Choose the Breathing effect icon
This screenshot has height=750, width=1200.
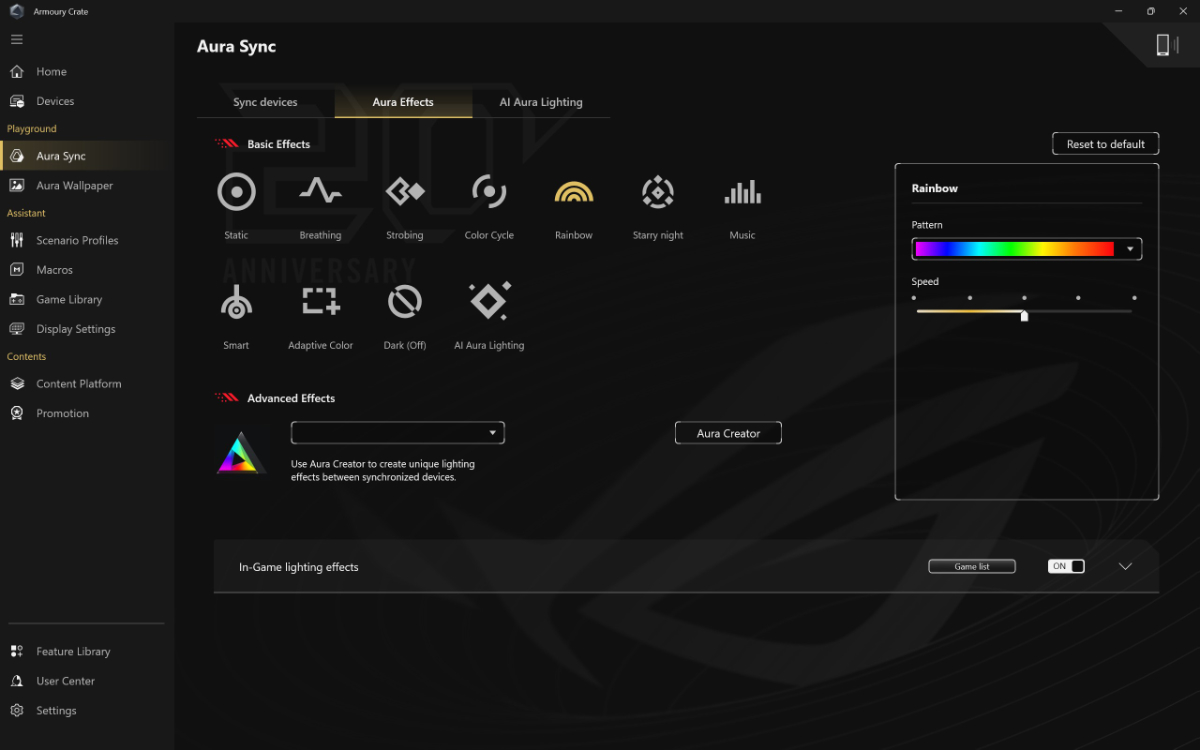point(320,191)
